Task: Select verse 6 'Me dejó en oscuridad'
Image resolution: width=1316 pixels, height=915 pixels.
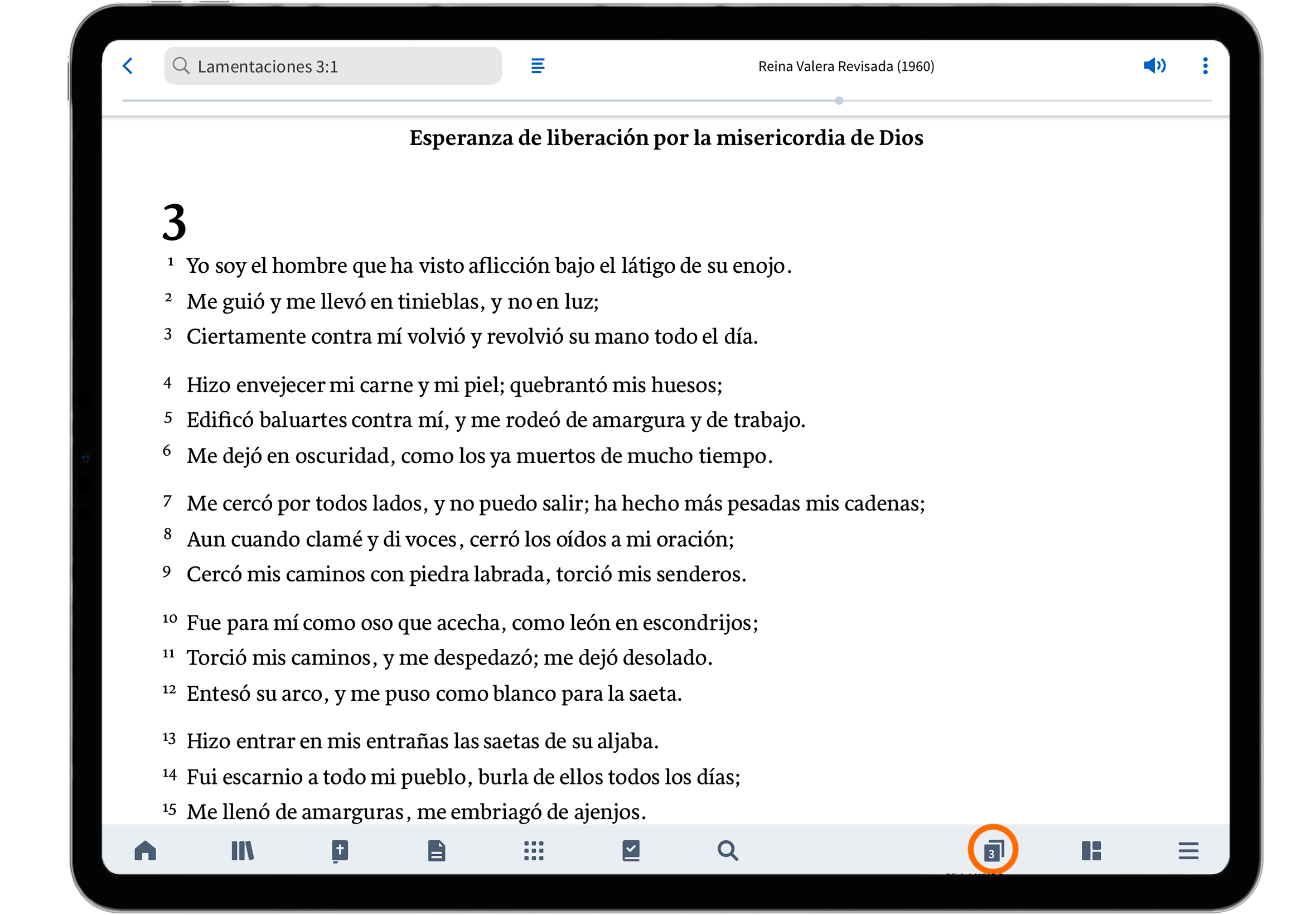Action: coord(480,456)
